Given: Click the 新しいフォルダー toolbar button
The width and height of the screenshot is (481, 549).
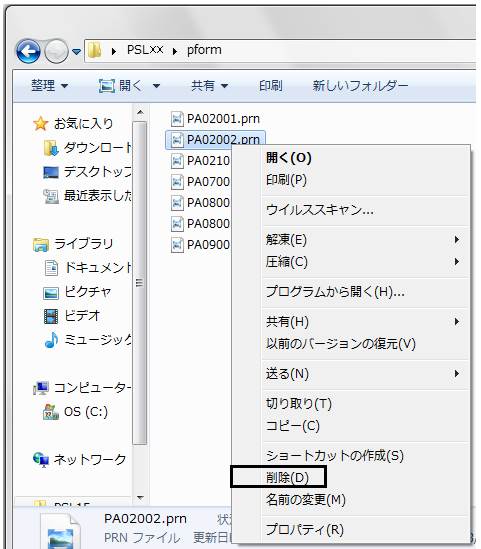Looking at the screenshot, I should (360, 85).
